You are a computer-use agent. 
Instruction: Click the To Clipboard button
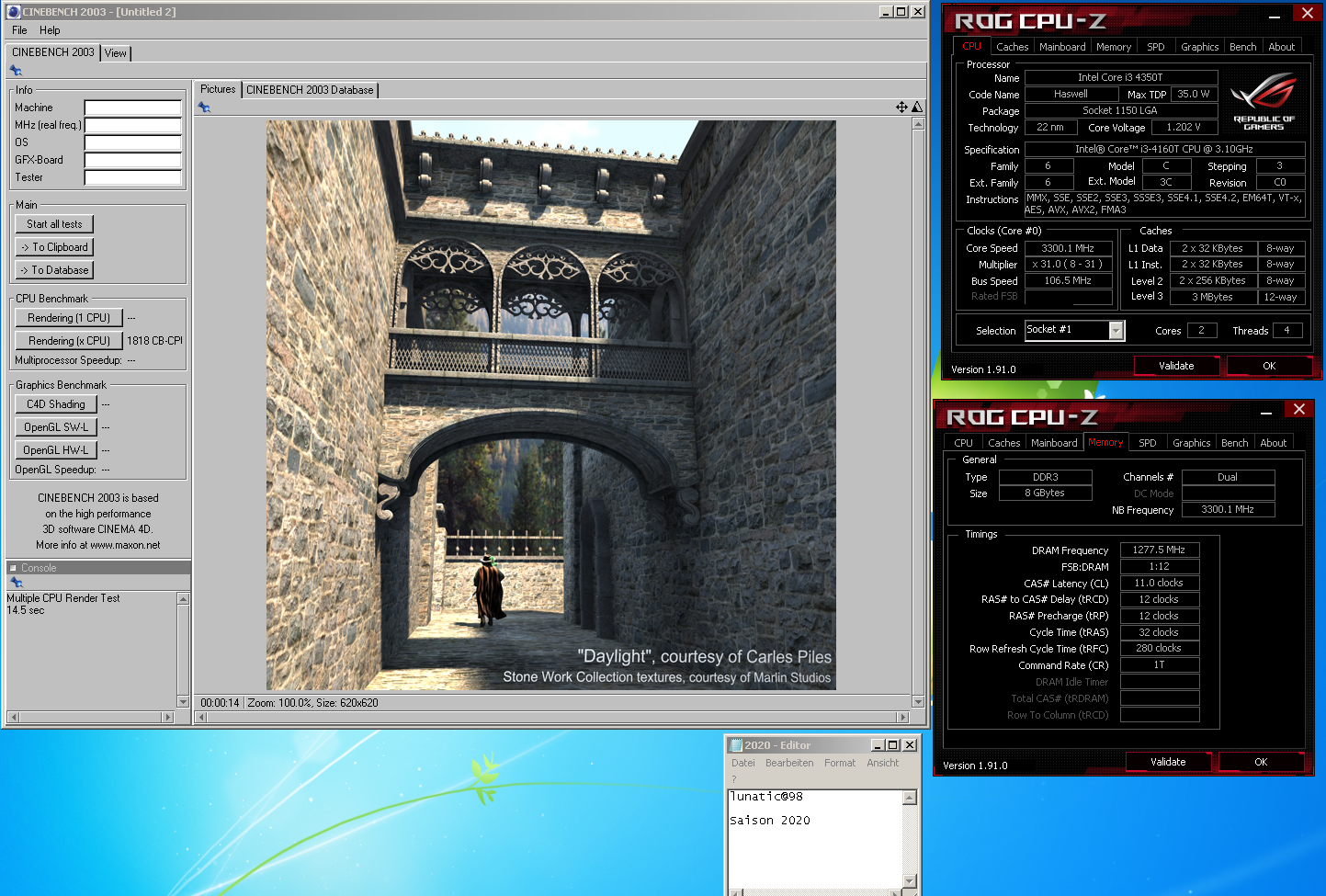[54, 247]
